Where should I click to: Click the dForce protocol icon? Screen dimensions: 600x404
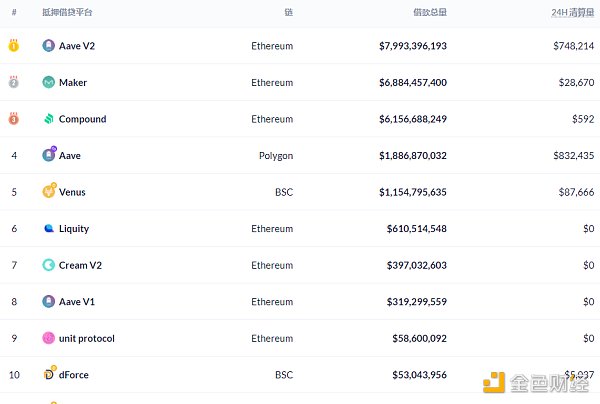click(x=48, y=374)
